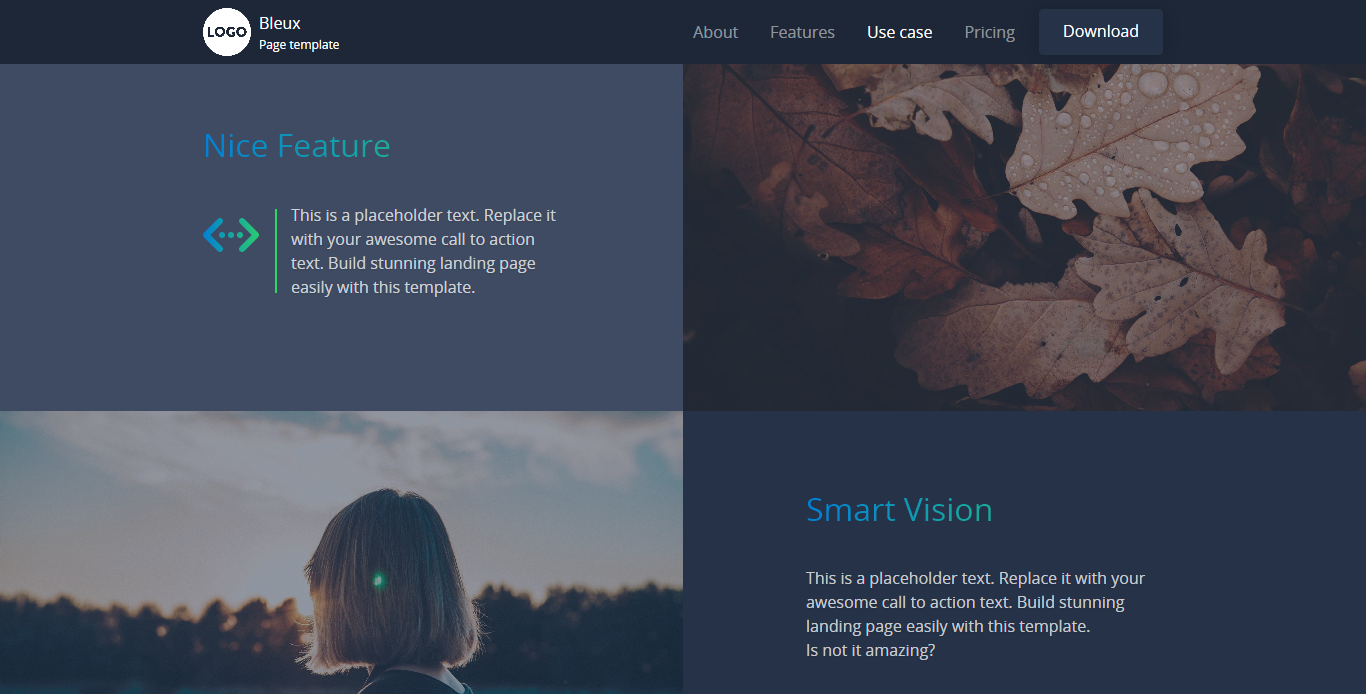This screenshot has width=1366, height=694.
Task: Click the Smart Vision heading
Action: pos(899,510)
